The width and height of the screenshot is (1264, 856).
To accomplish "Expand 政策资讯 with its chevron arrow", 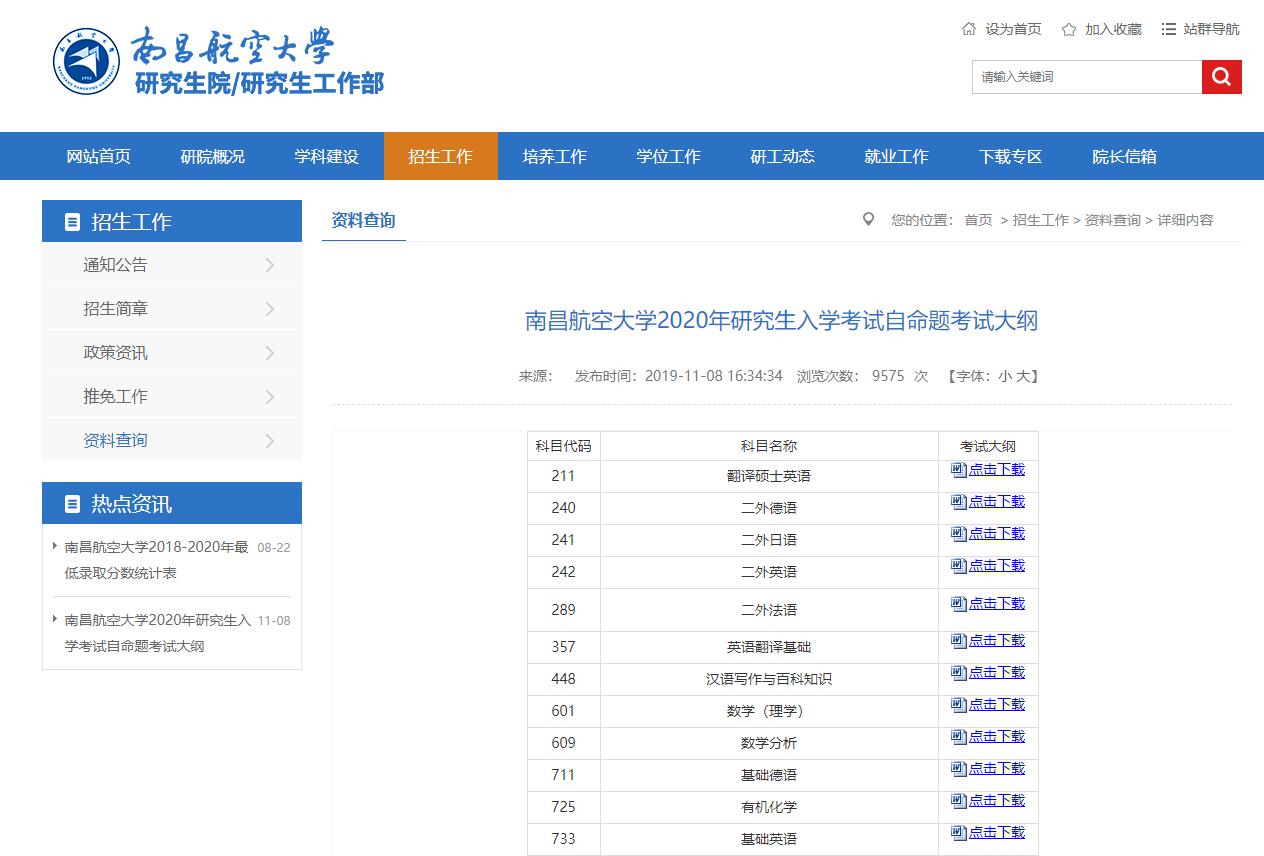I will [x=269, y=353].
